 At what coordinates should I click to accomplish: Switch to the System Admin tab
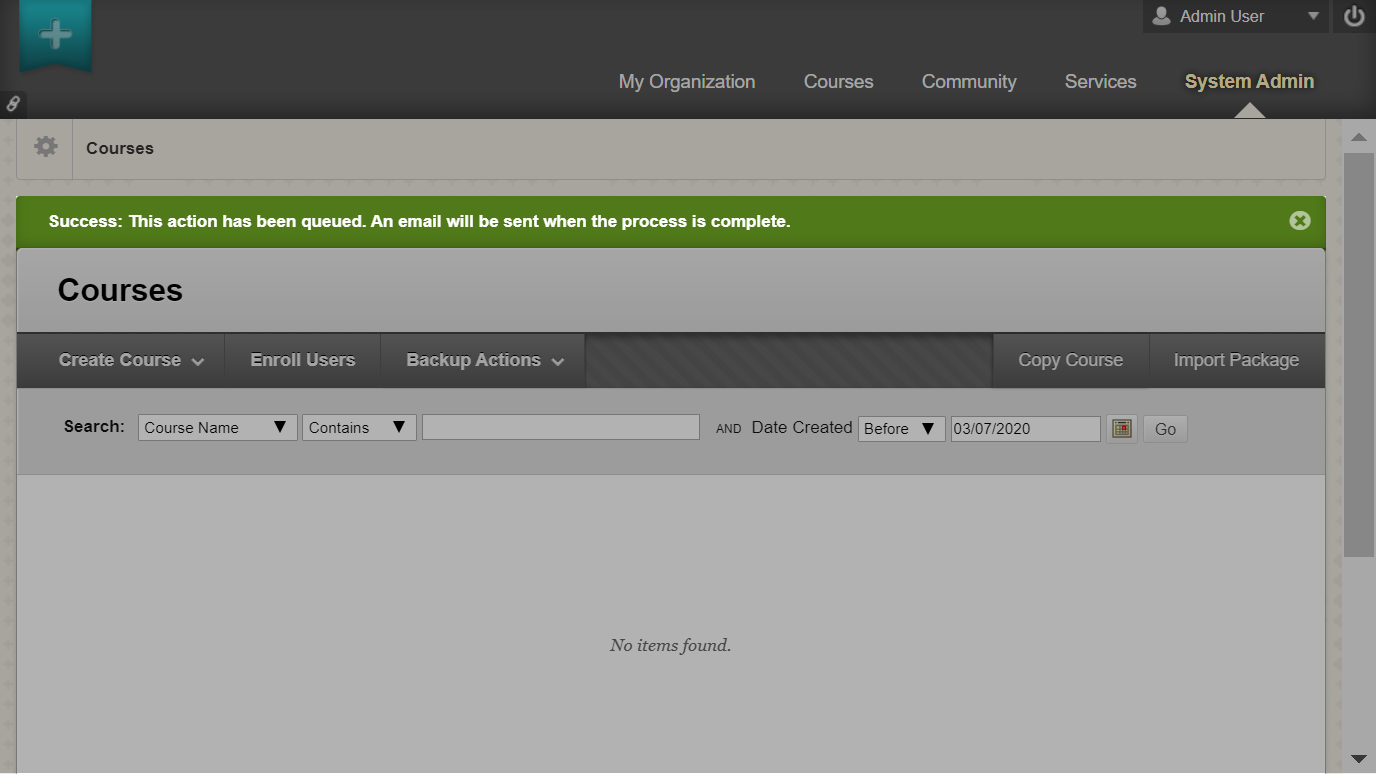pyautogui.click(x=1248, y=81)
